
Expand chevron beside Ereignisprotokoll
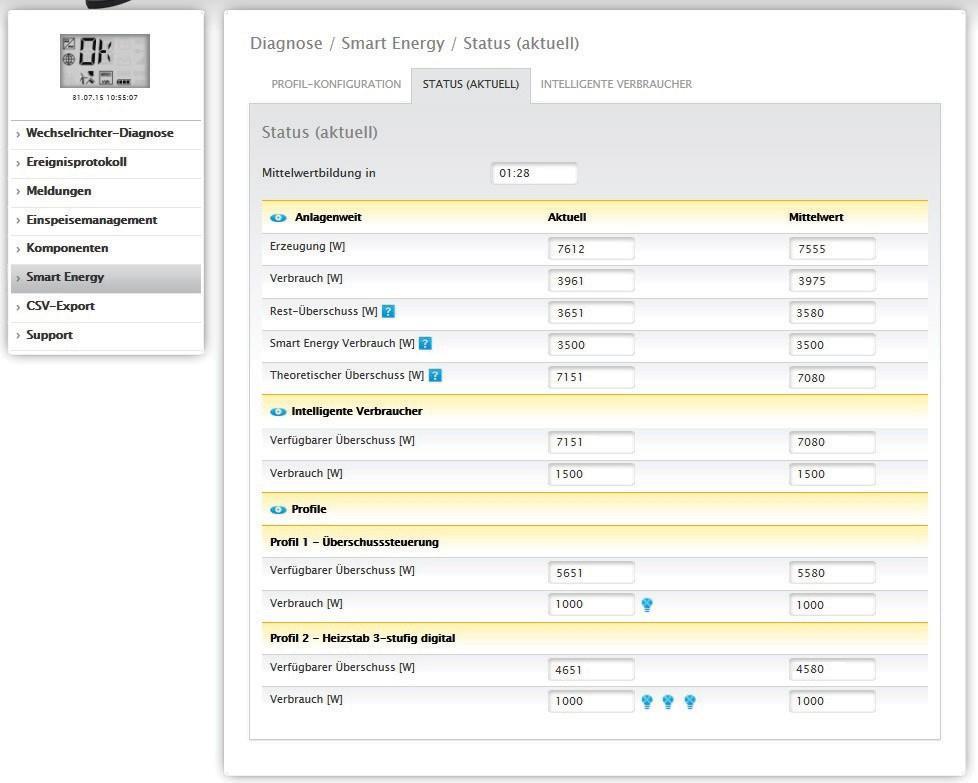(18, 163)
